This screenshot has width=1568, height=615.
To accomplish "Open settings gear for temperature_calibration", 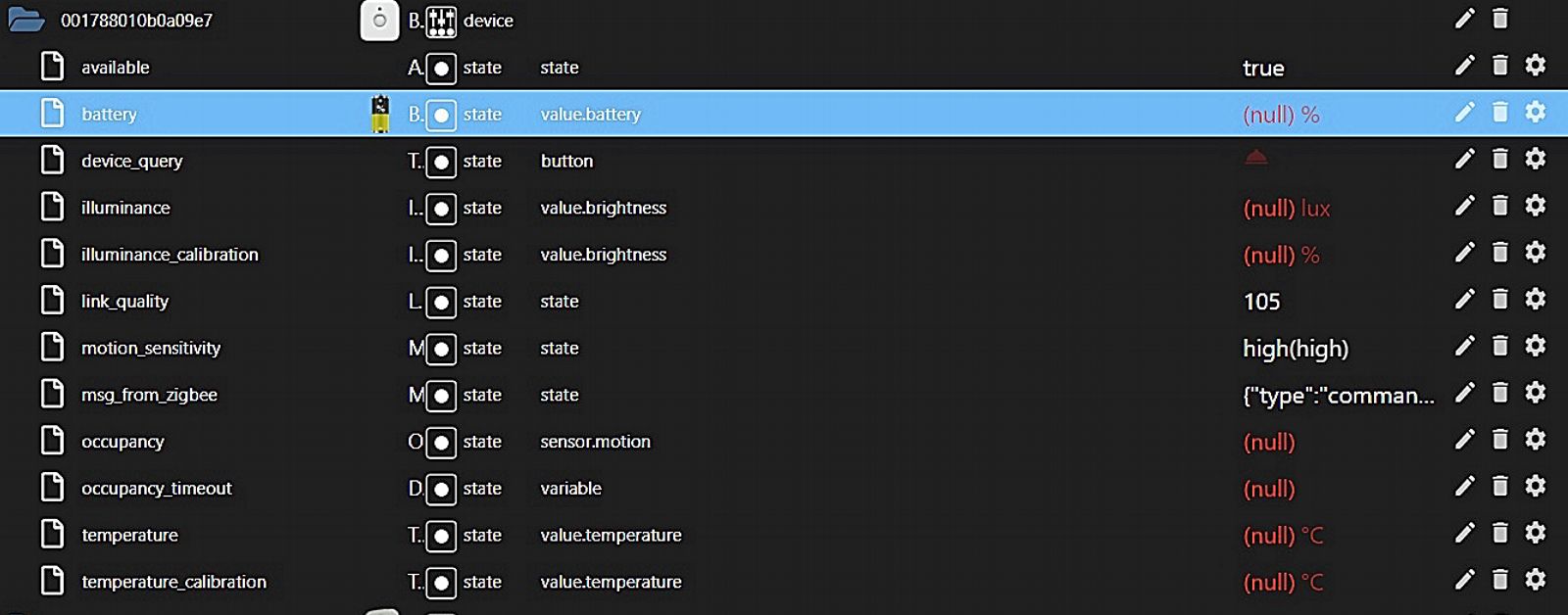I will (x=1536, y=580).
